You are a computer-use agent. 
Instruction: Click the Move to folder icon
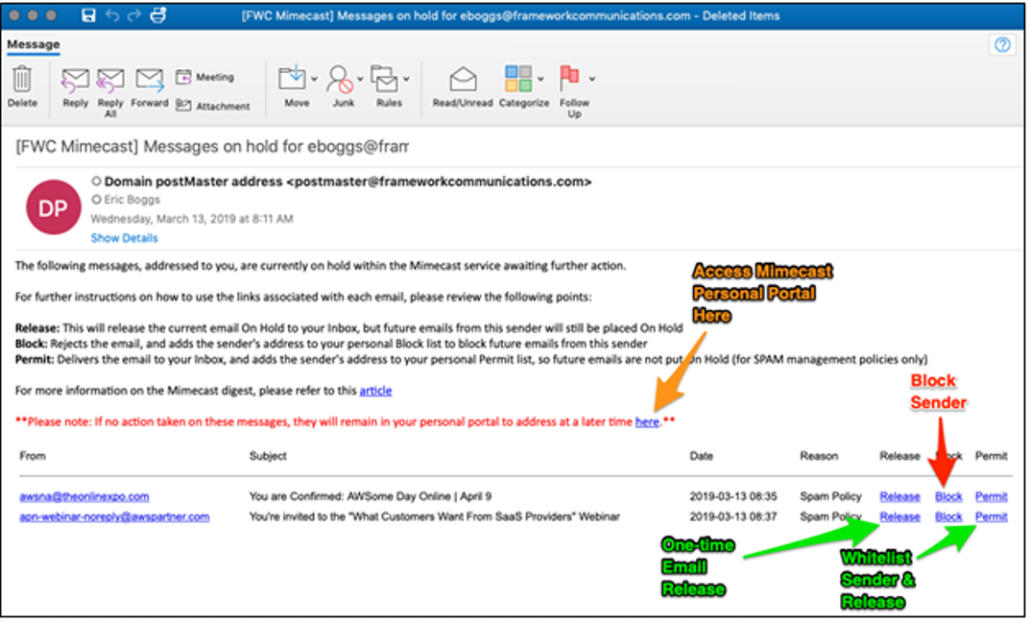(x=292, y=78)
